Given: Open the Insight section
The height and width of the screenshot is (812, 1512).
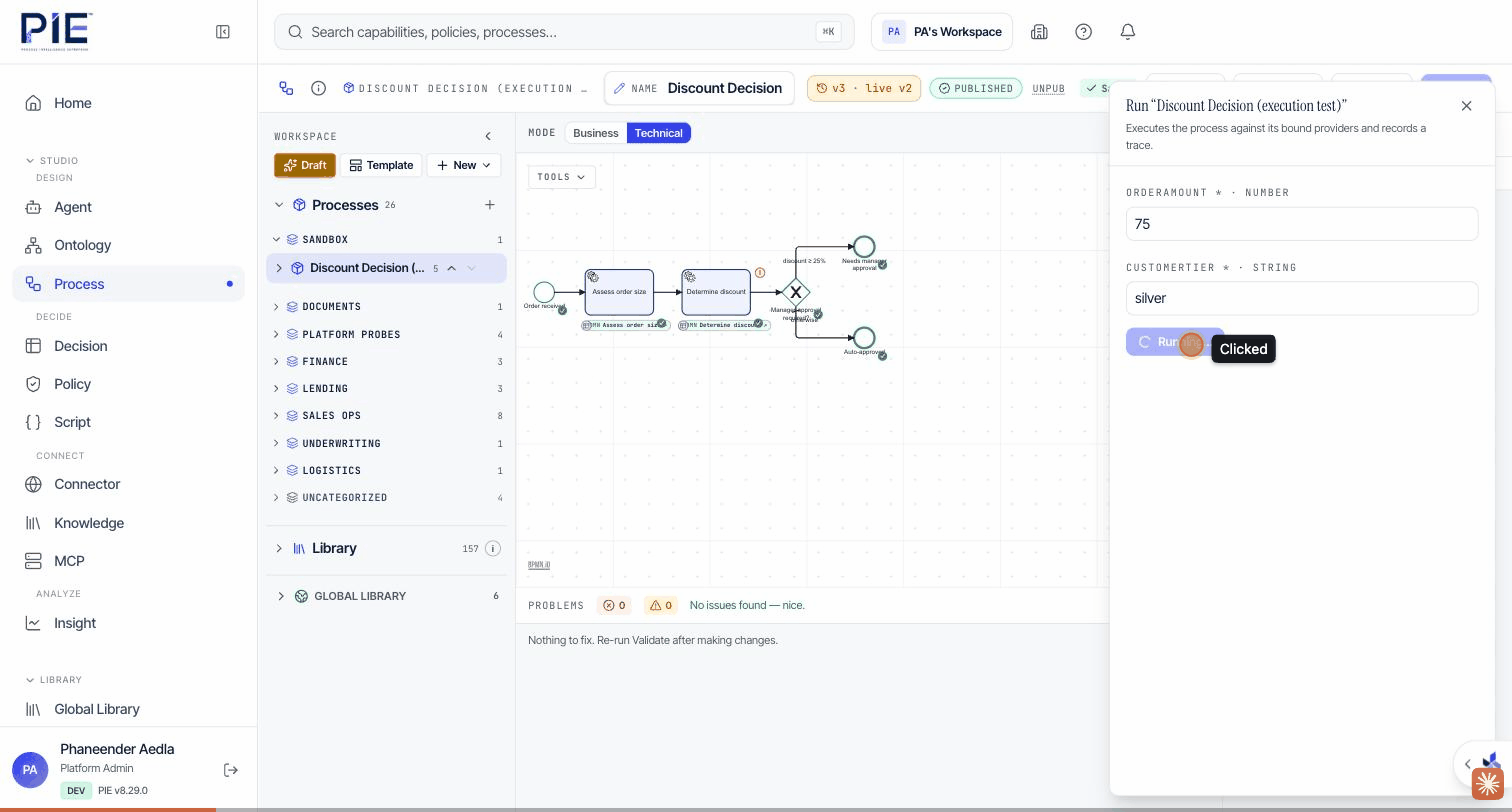Looking at the screenshot, I should coord(128,623).
